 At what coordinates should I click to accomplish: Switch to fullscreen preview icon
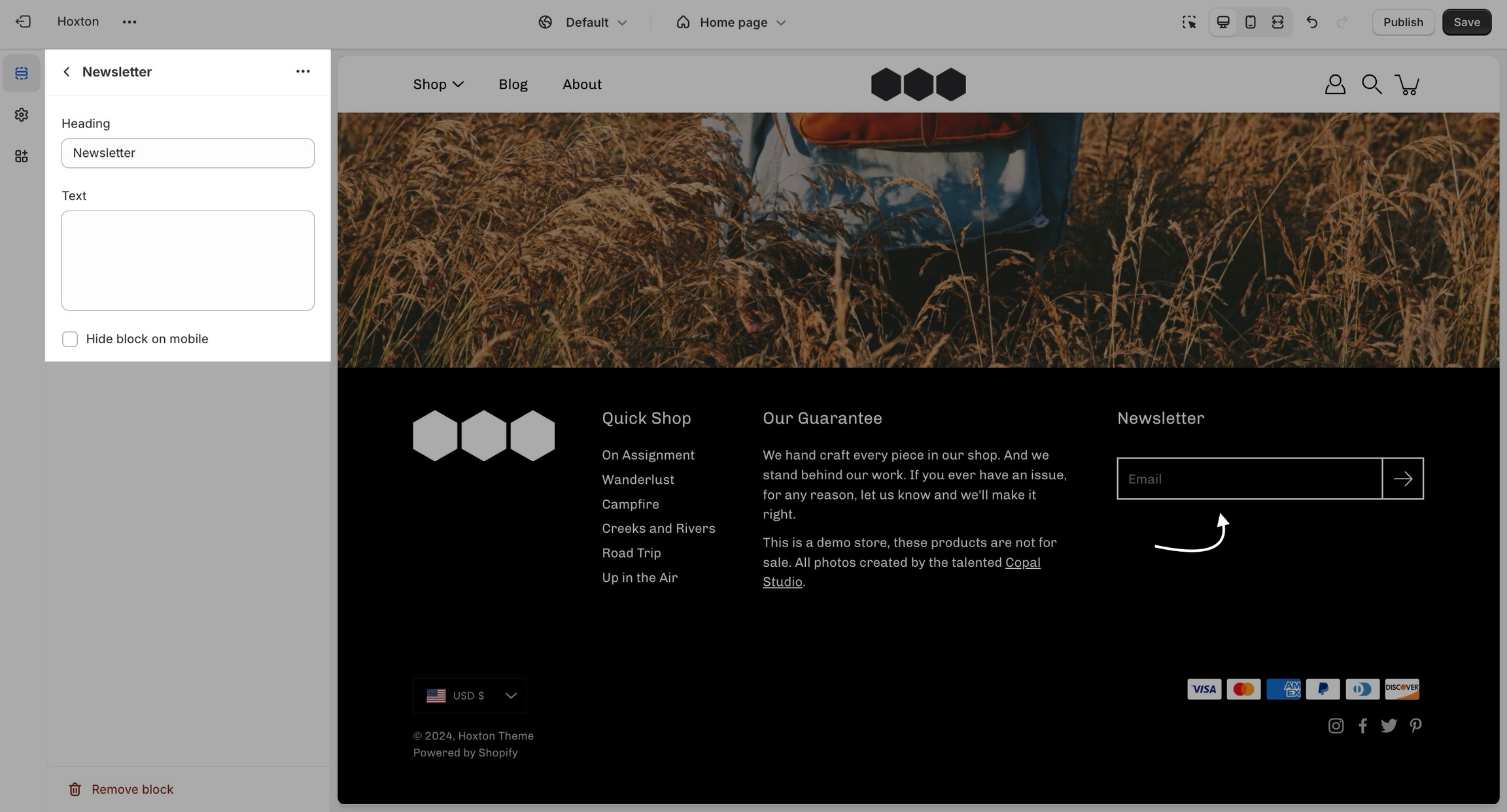point(1277,22)
